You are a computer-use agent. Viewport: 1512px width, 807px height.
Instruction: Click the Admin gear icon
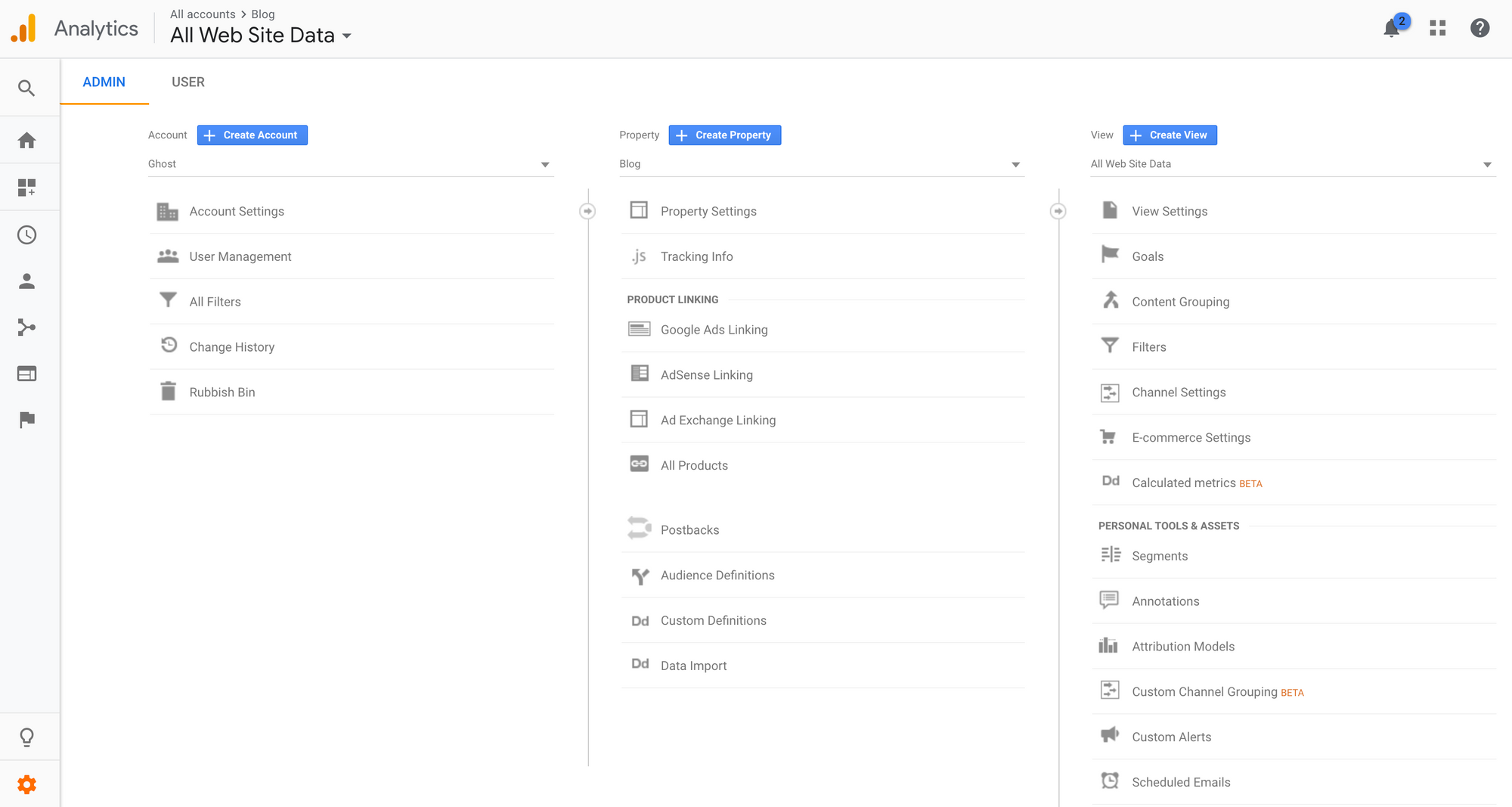pyautogui.click(x=27, y=784)
